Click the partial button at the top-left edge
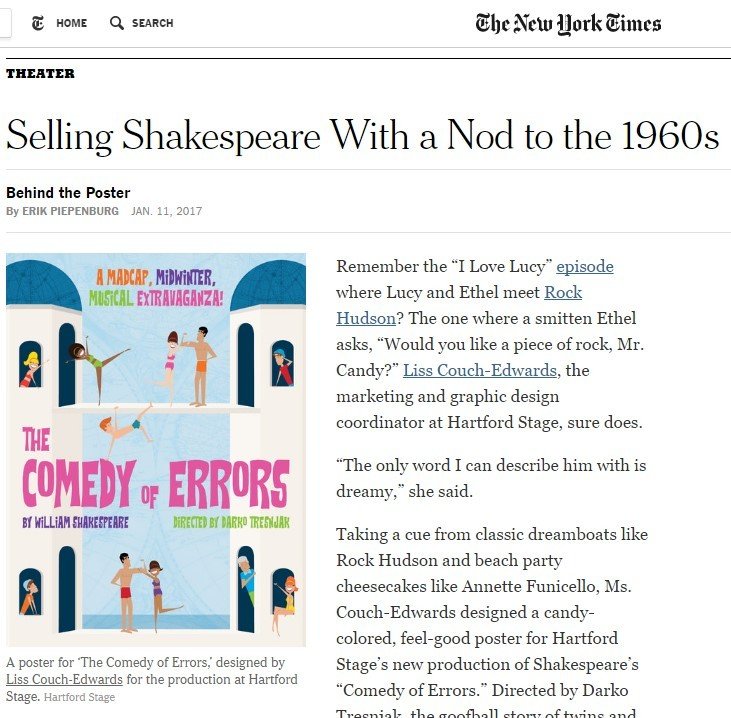Viewport: 731px width, 718px height. pos(4,23)
